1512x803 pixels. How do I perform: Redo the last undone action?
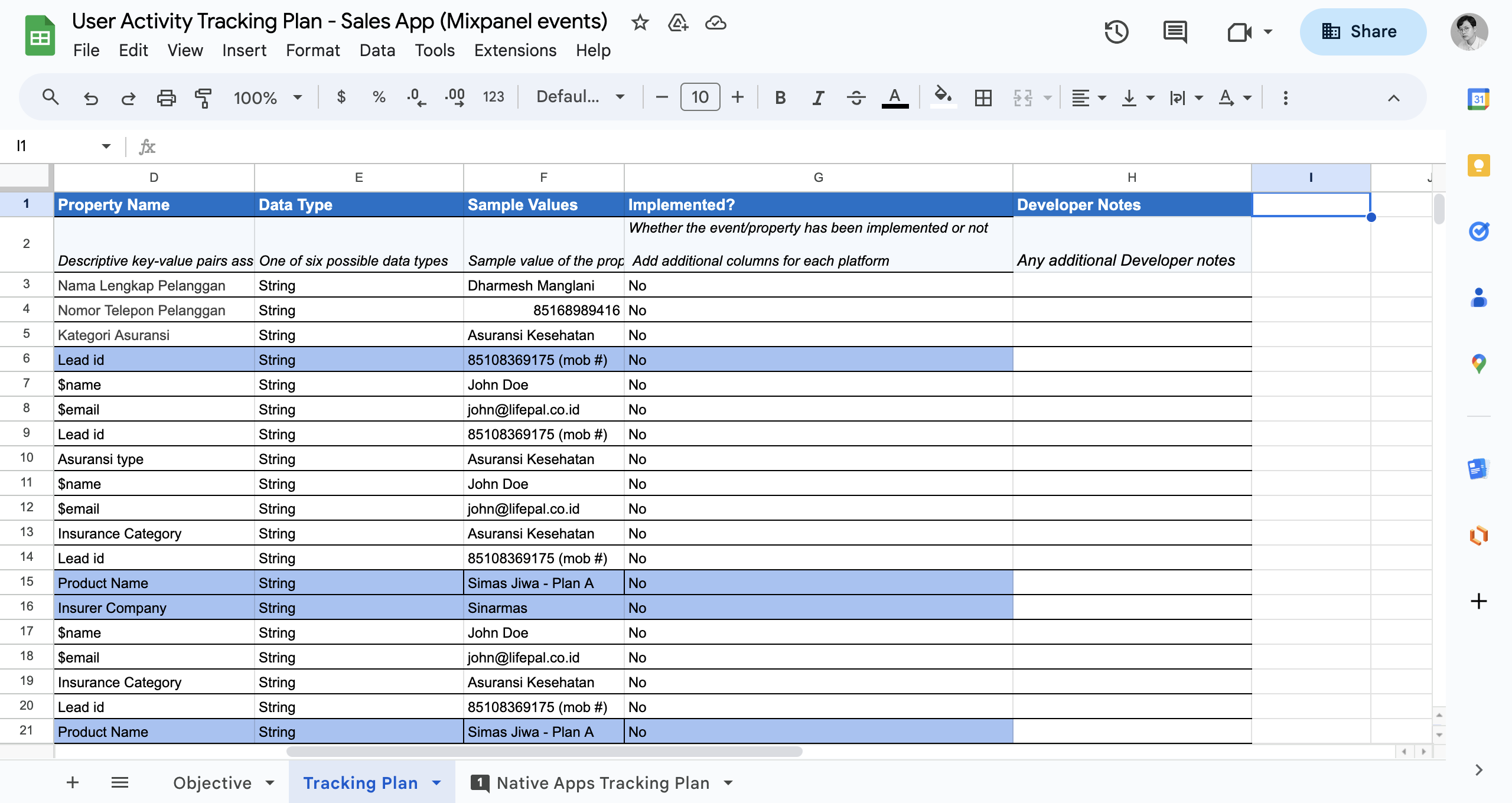click(128, 97)
